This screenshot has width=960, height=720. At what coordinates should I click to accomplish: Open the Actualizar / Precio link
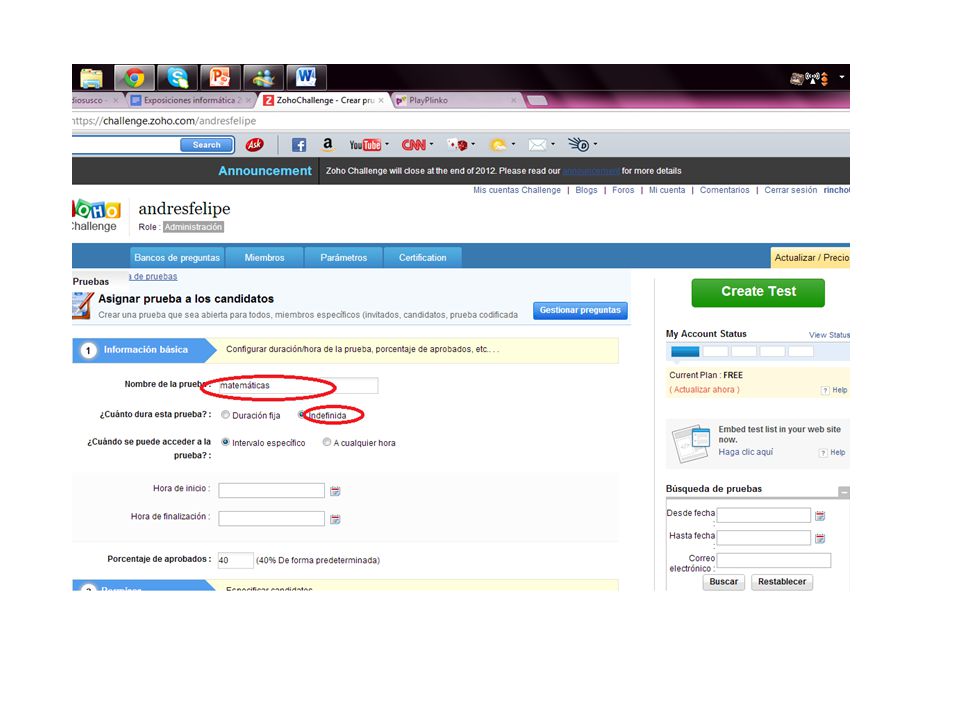(x=811, y=258)
